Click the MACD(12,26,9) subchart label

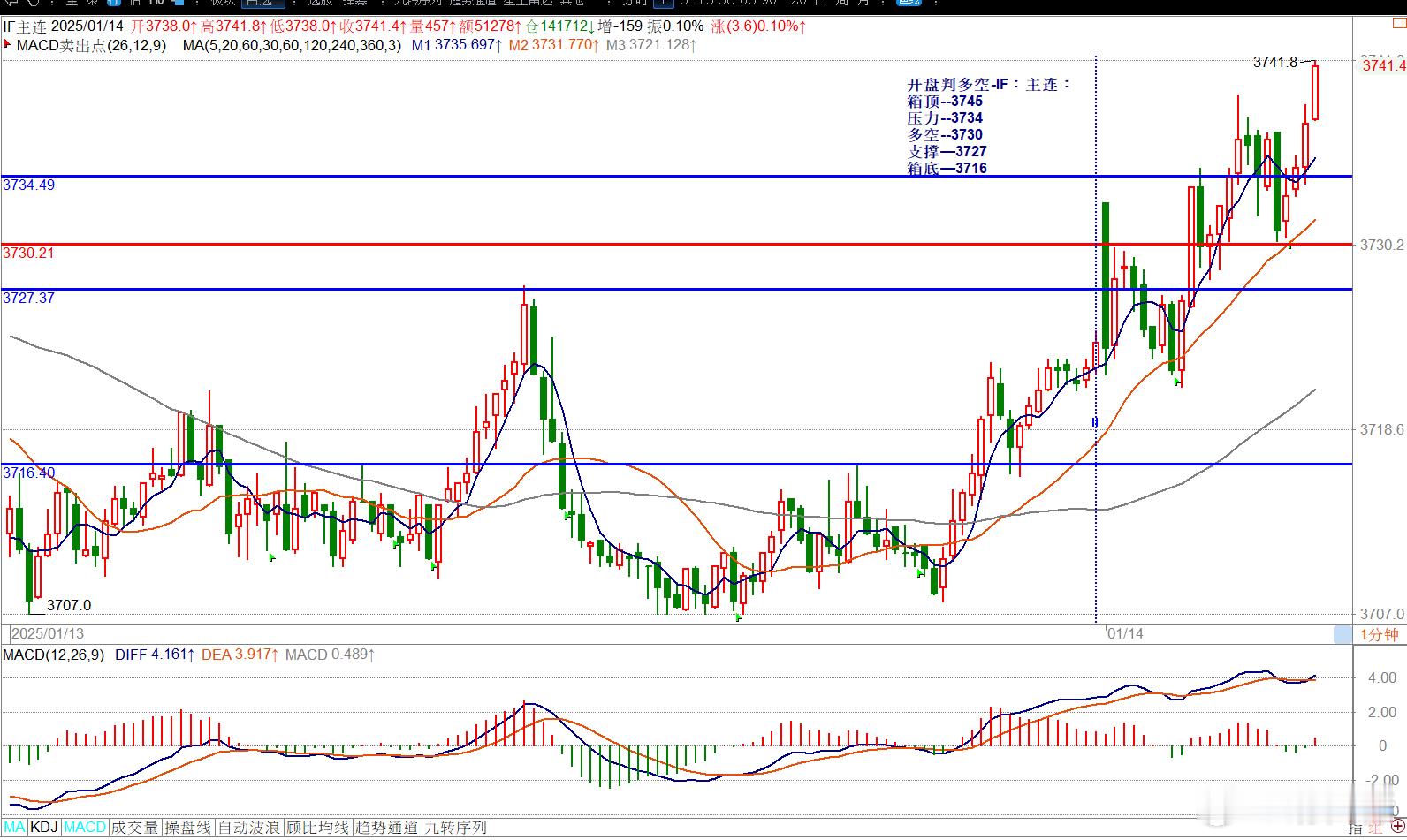click(53, 655)
